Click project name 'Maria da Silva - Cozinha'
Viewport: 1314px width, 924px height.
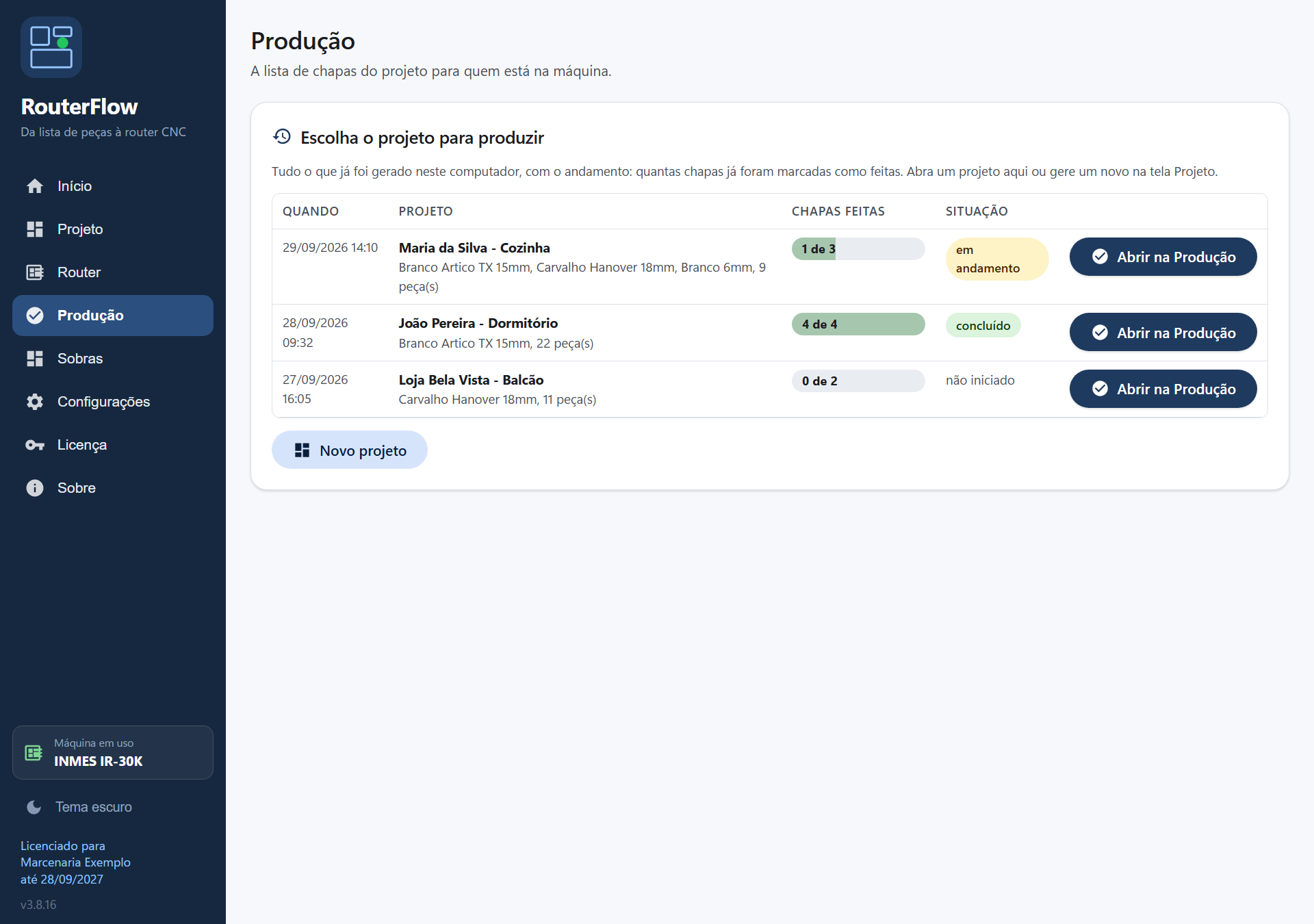click(x=474, y=248)
